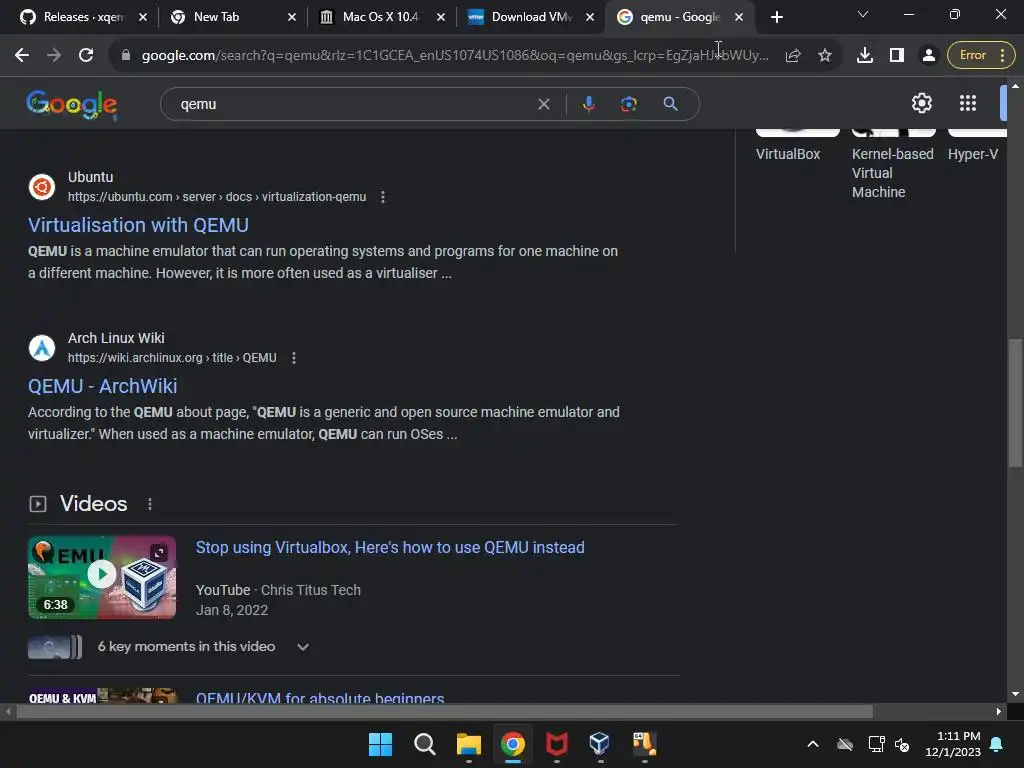The image size is (1024, 768).
Task: Open the Google apps grid
Action: [x=967, y=103]
